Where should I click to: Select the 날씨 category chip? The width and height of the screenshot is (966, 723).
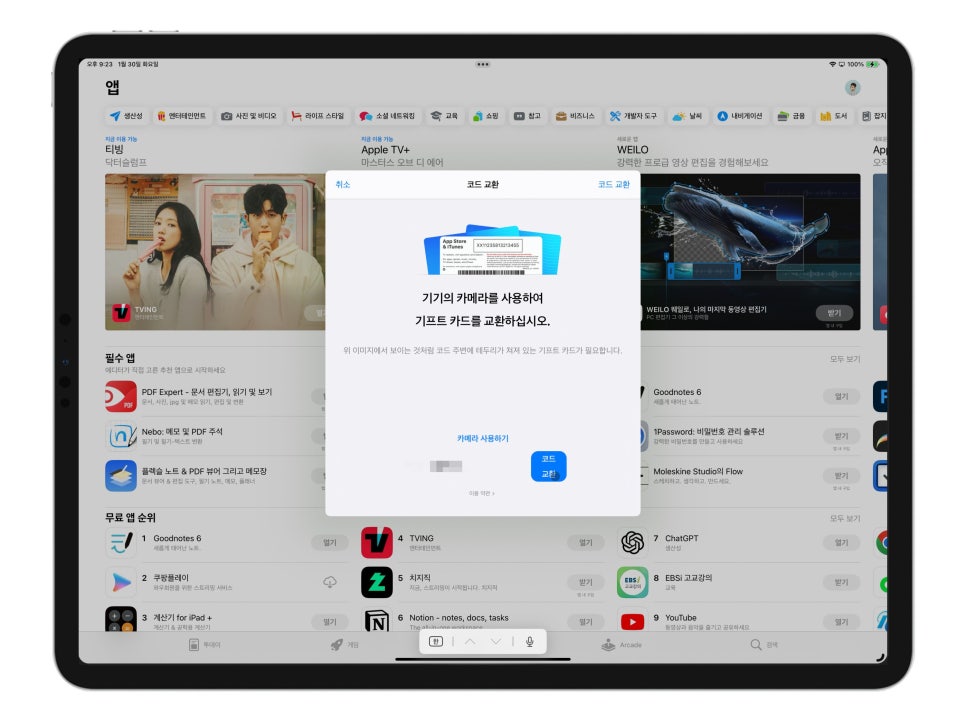click(688, 116)
